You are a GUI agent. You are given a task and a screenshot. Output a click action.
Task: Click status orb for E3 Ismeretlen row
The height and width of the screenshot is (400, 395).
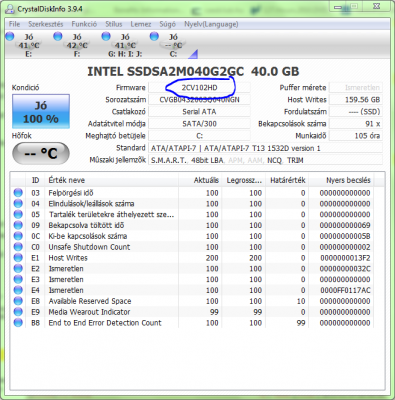[18, 279]
